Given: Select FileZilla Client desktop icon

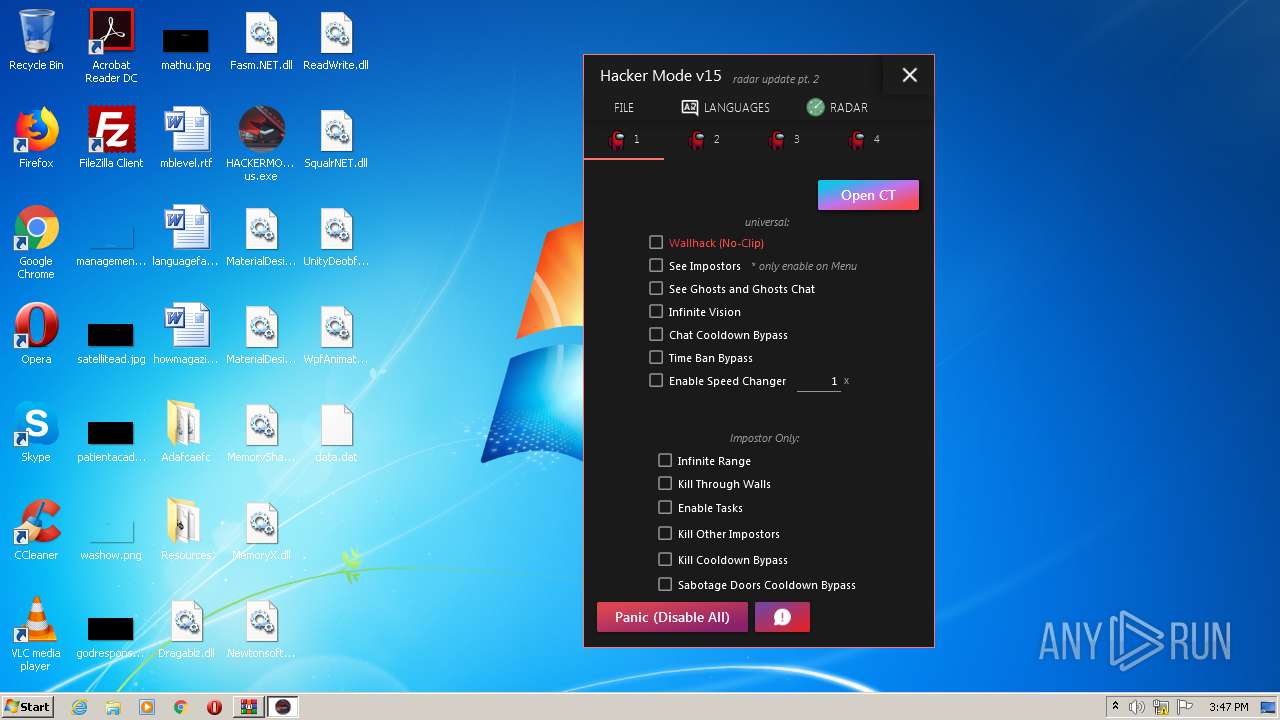Looking at the screenshot, I should (111, 138).
